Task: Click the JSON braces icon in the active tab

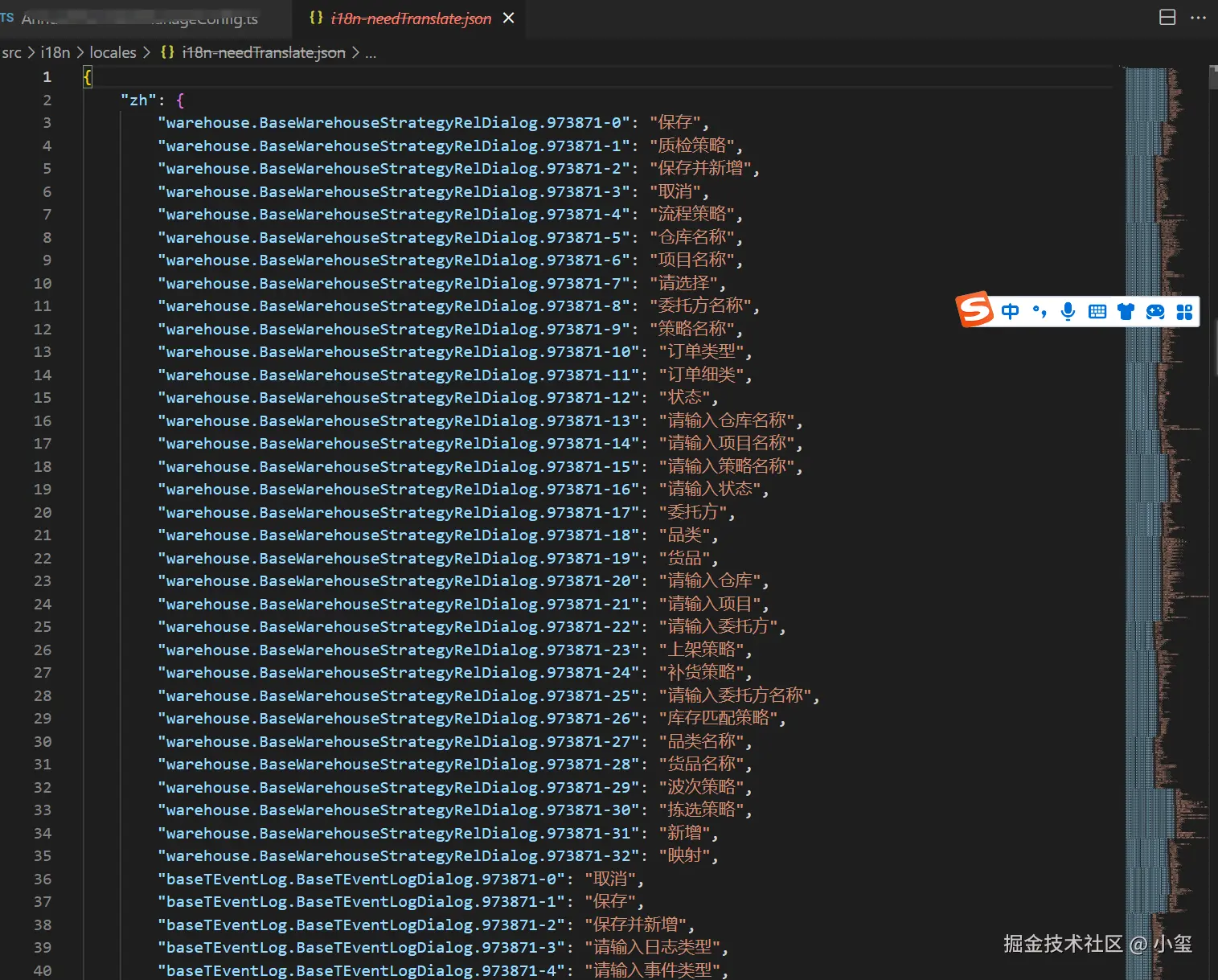Action: pyautogui.click(x=316, y=18)
